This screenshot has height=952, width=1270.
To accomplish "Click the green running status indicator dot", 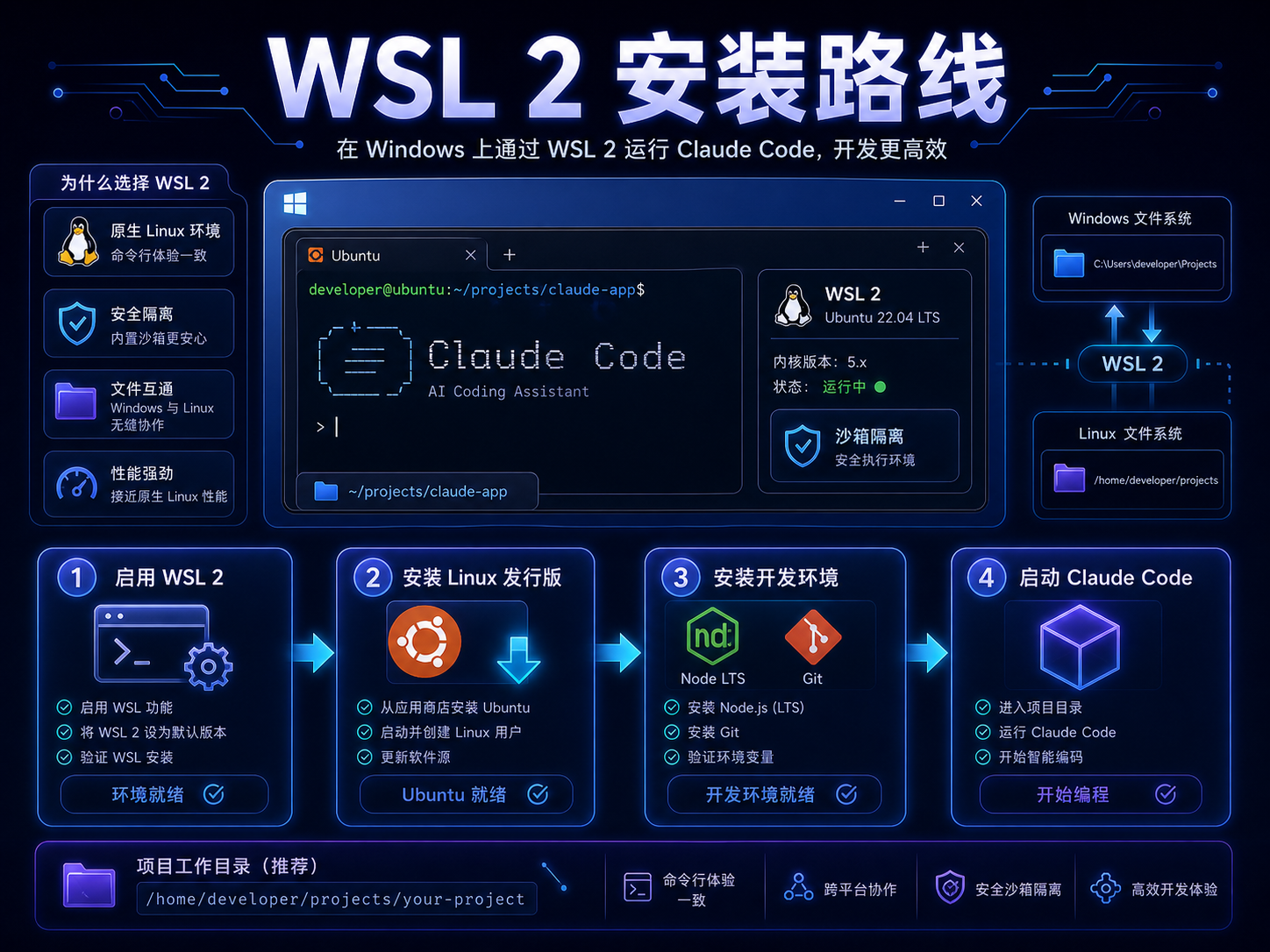I will click(880, 387).
